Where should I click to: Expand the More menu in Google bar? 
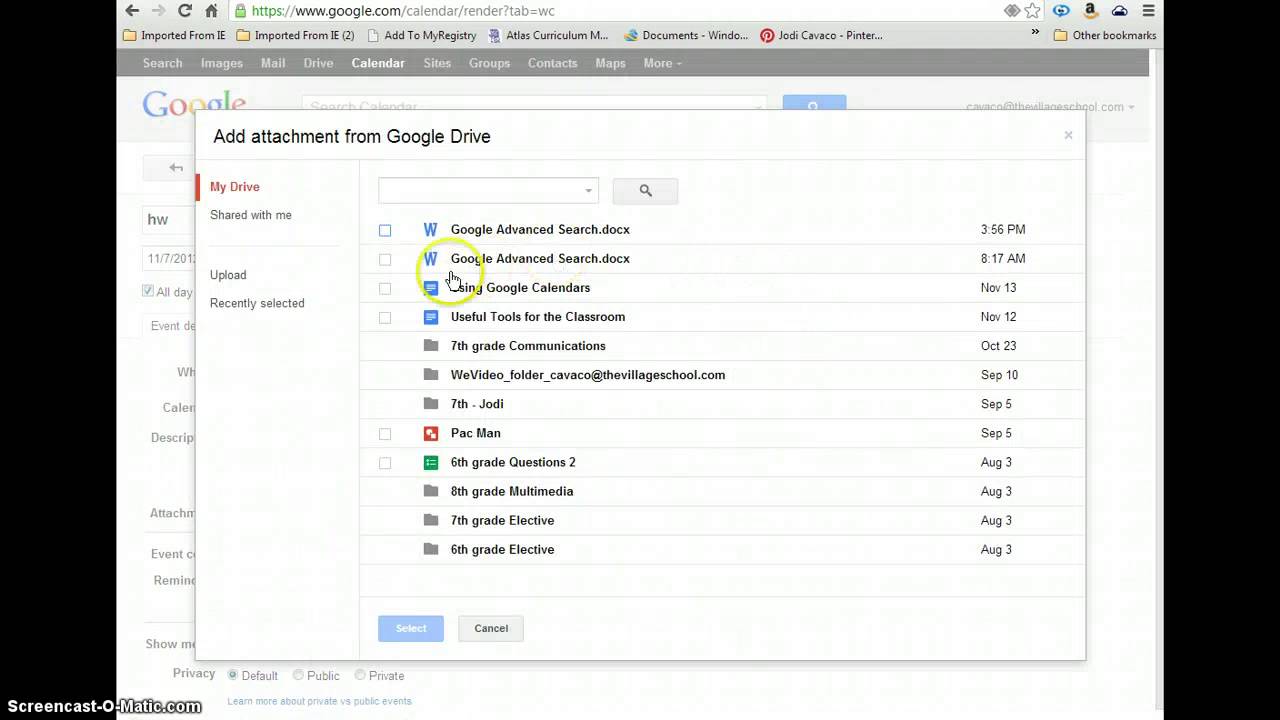[x=662, y=63]
